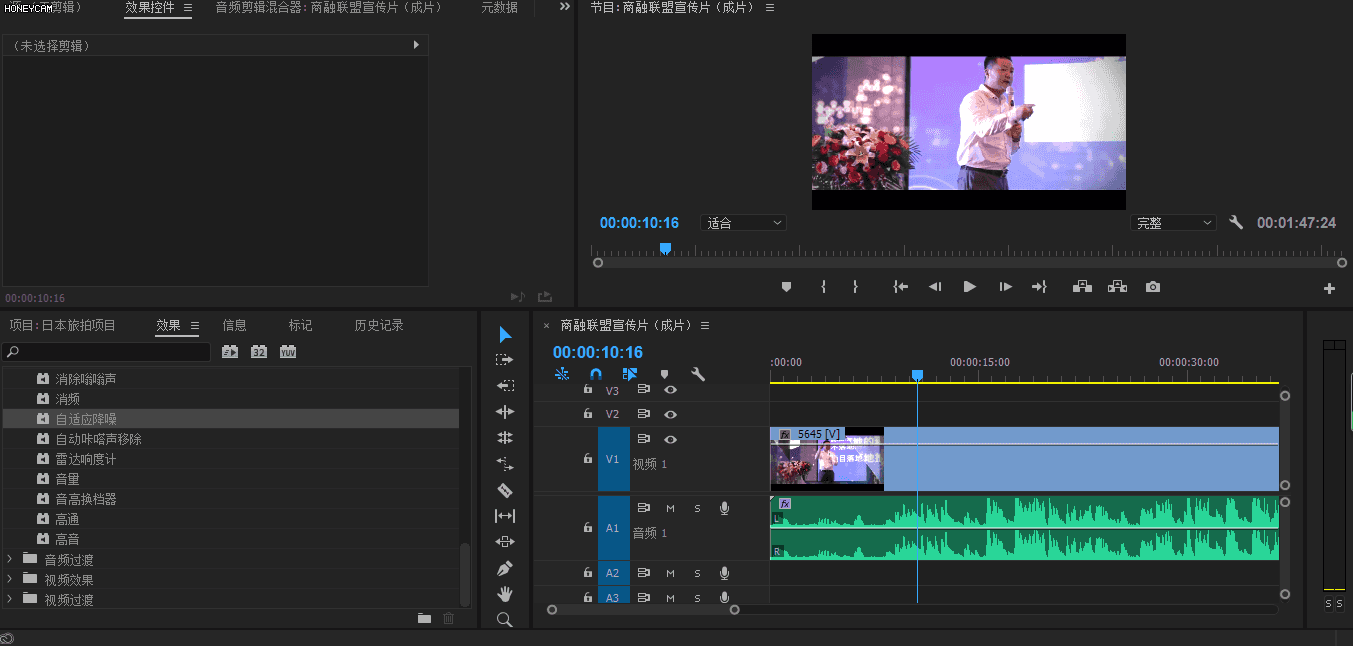Screen dimensions: 1353x646
Task: Click Mark Out brace button
Action: (855, 287)
